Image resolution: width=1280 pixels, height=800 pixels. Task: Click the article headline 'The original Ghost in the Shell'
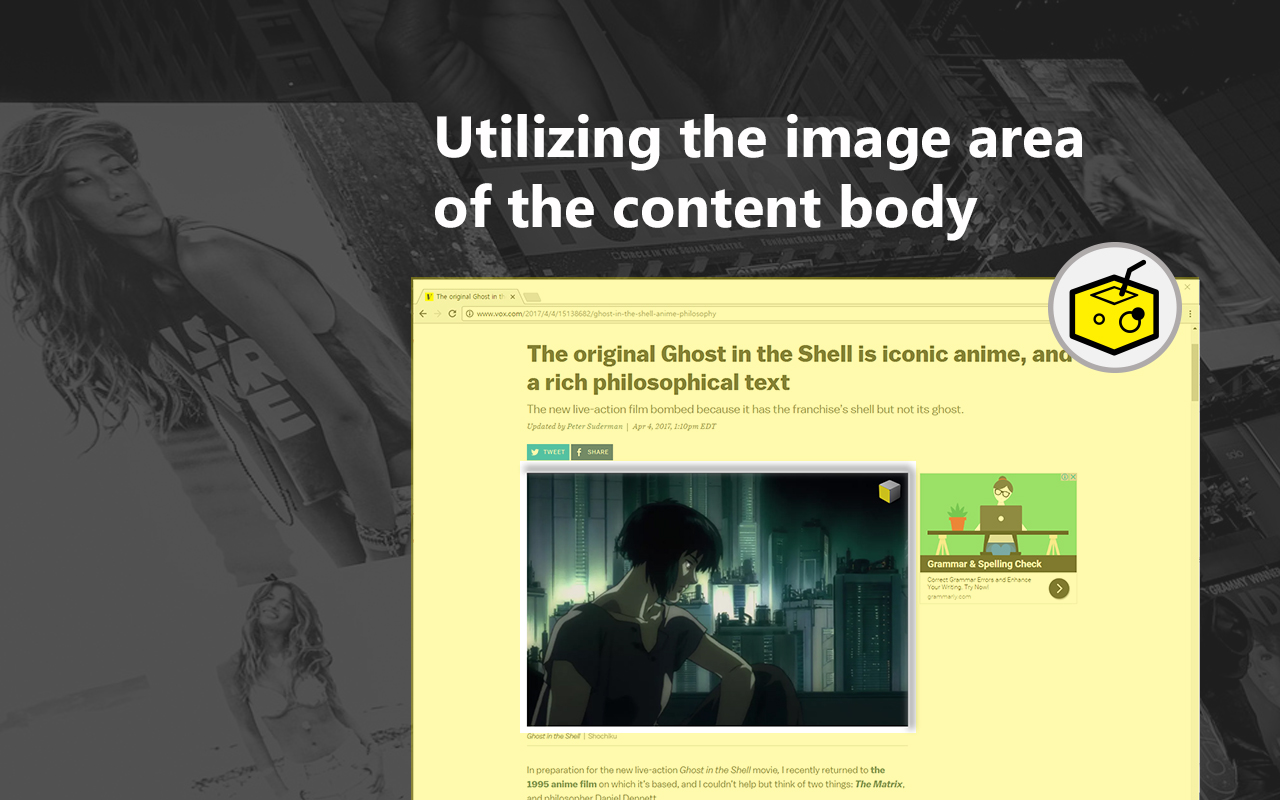tap(799, 368)
